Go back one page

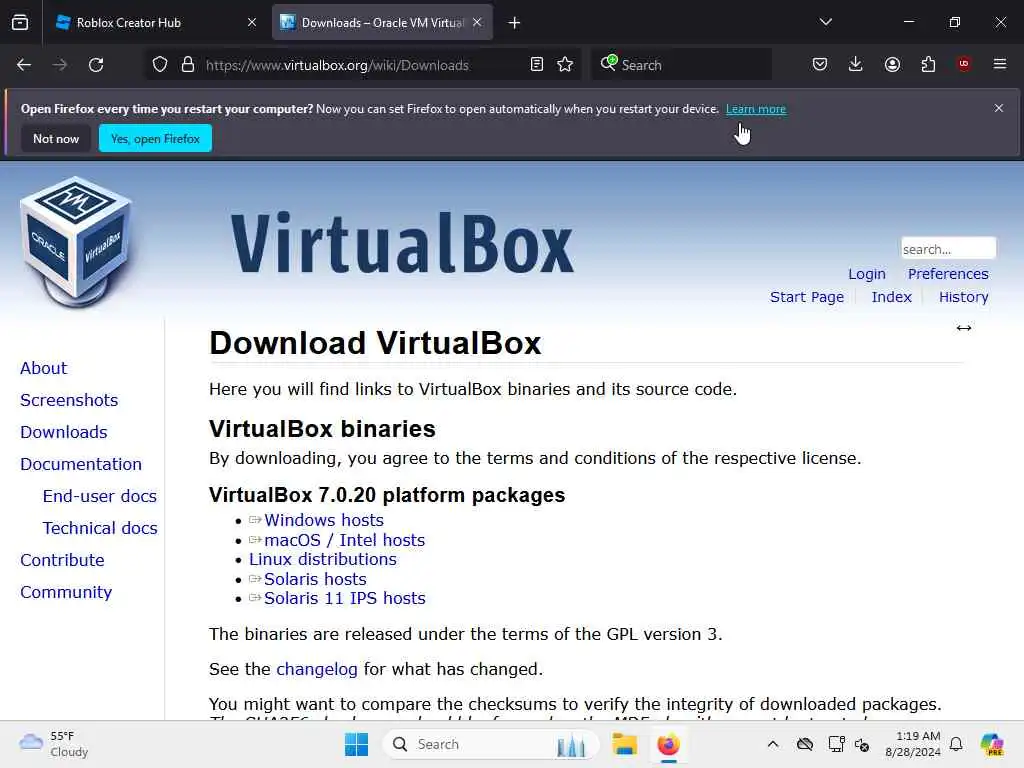pyautogui.click(x=24, y=65)
